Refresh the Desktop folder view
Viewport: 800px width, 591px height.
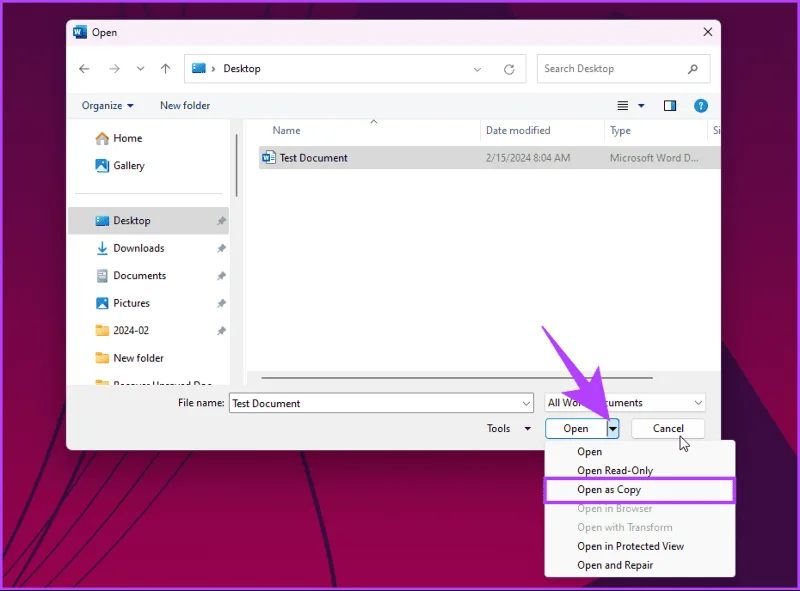coord(509,69)
